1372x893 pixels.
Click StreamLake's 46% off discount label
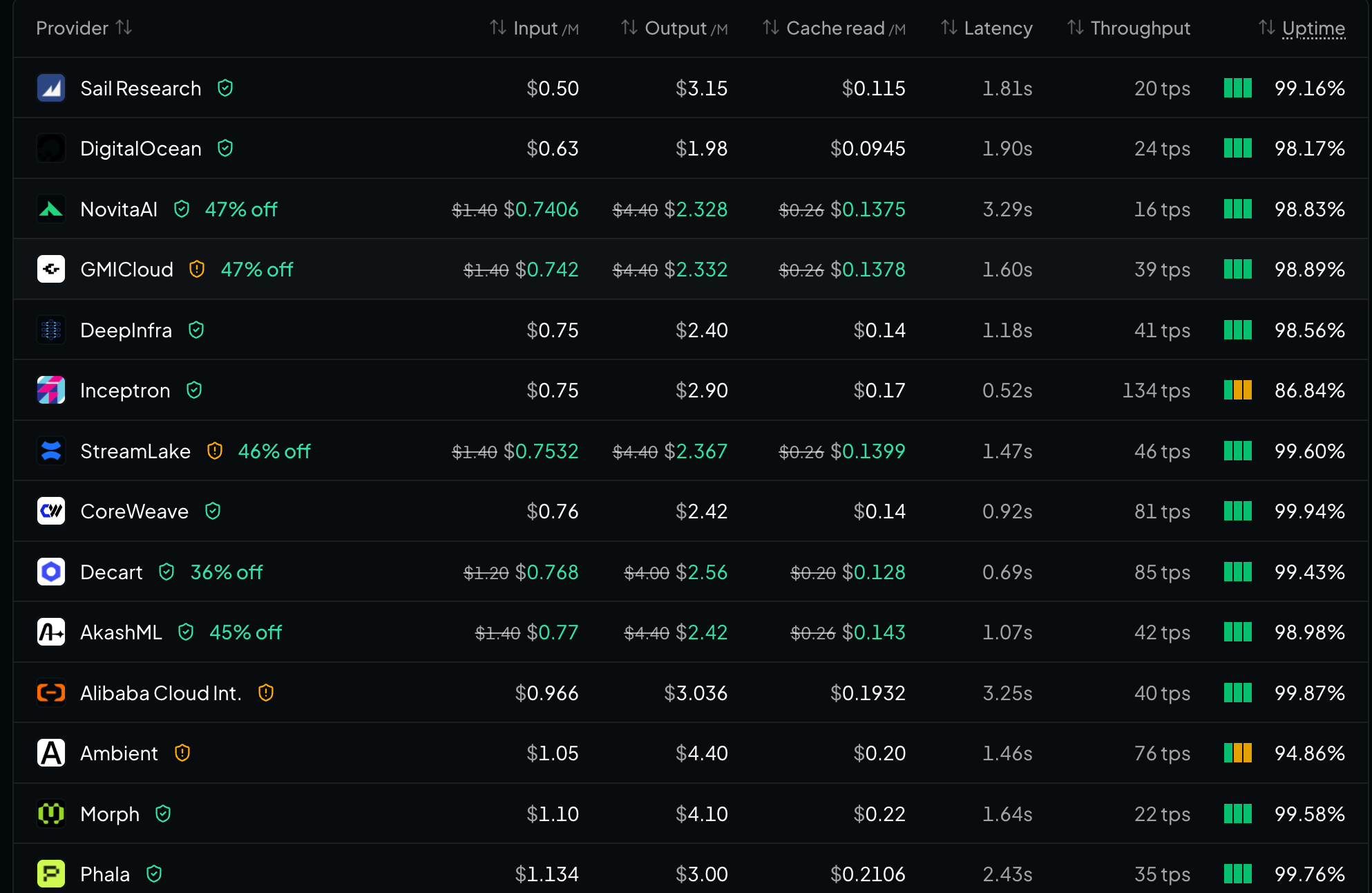[274, 451]
